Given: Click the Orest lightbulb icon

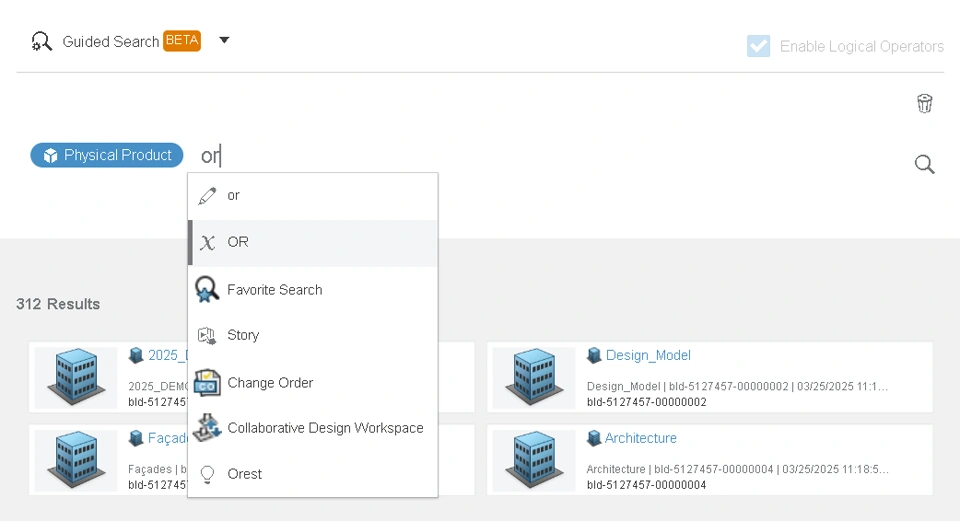Looking at the screenshot, I should click(207, 474).
